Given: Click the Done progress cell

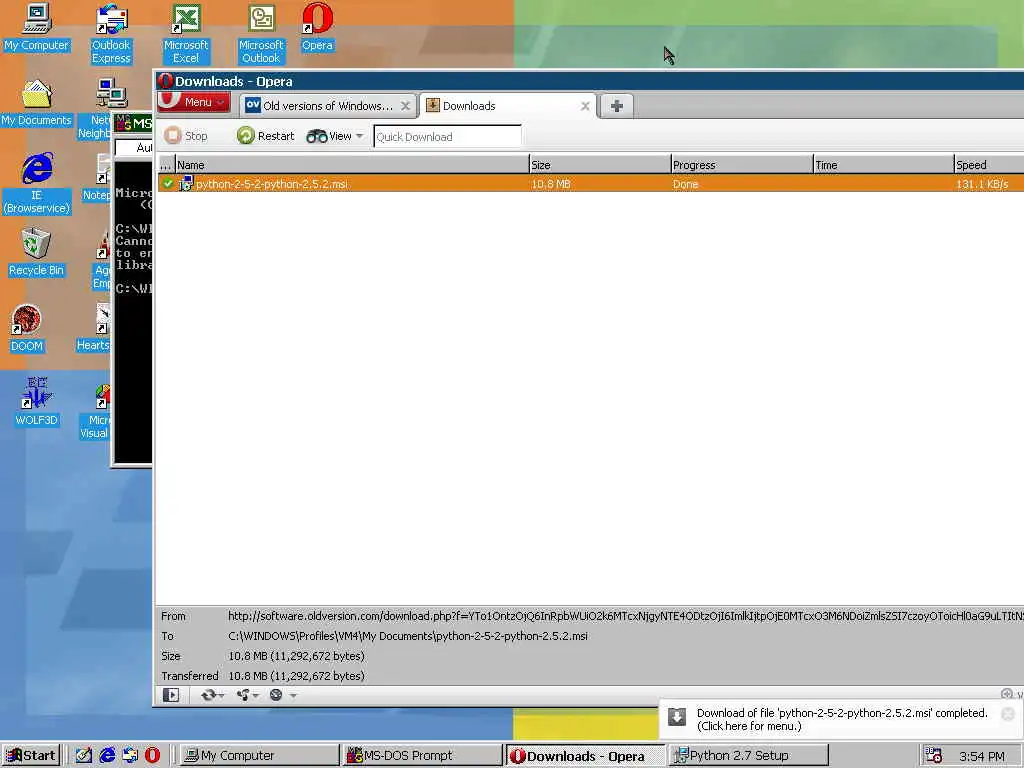Looking at the screenshot, I should (x=686, y=184).
